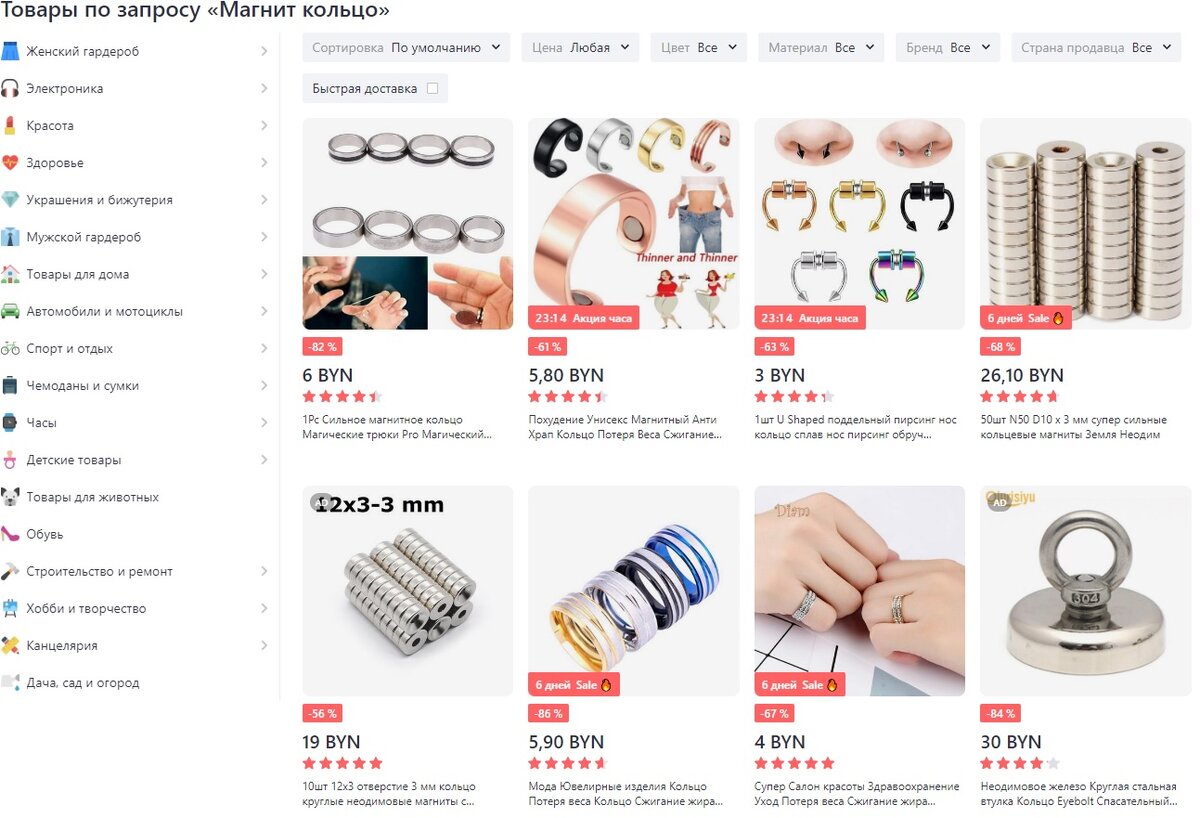Open the eyebolt magnet product thumbnail

[x=1085, y=591]
